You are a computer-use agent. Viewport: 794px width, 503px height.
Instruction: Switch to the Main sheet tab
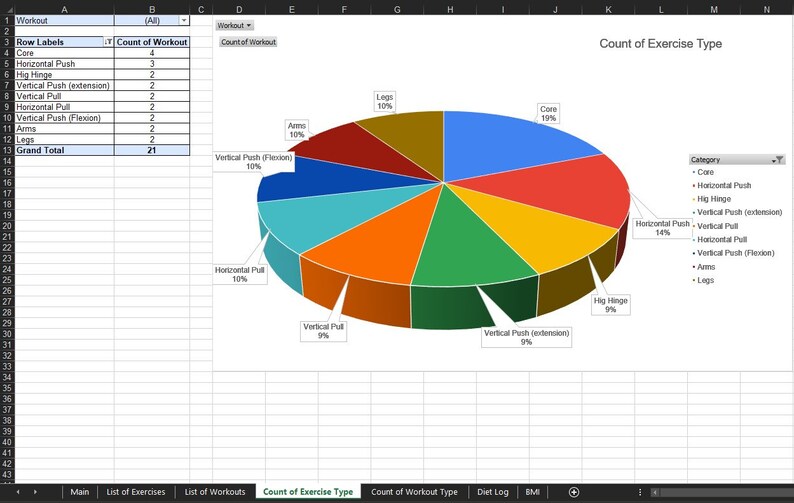(80, 492)
